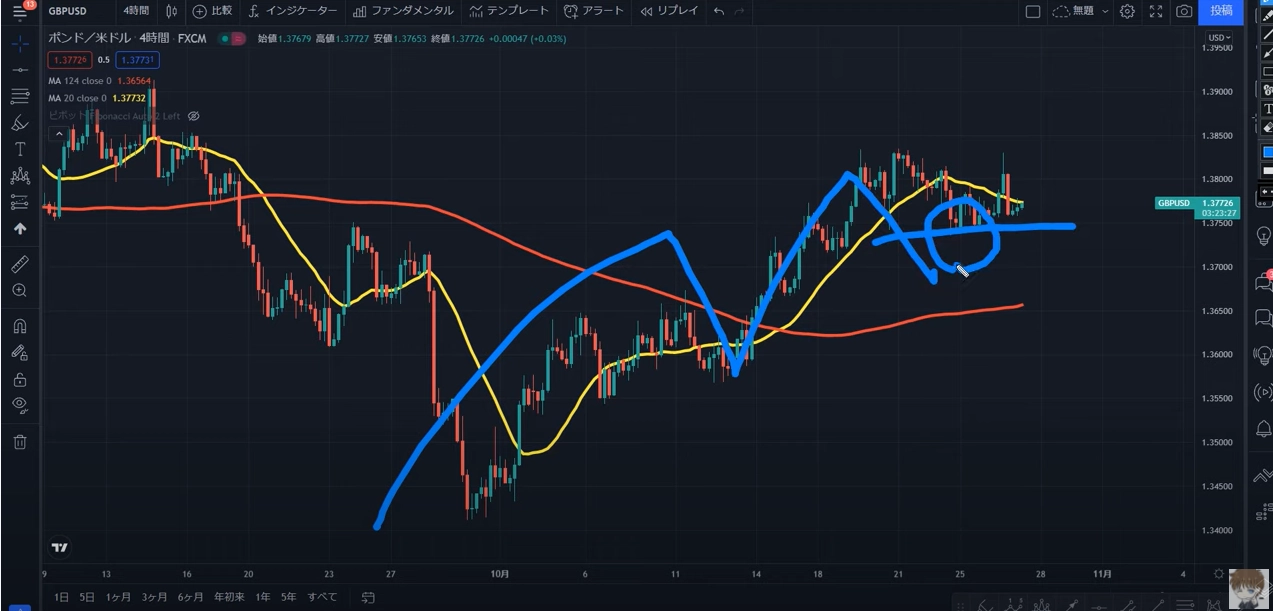Open the patterns drawing tools
Viewport: 1273px width, 611px height.
click(19, 176)
